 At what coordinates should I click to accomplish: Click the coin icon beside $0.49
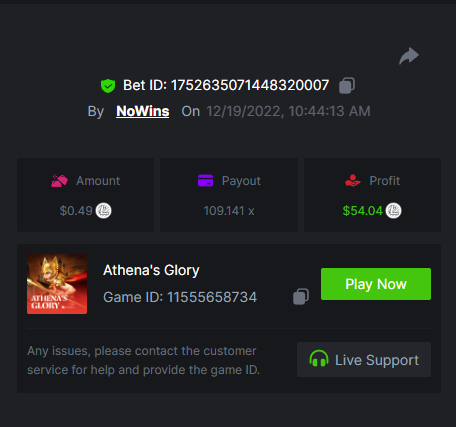click(104, 211)
